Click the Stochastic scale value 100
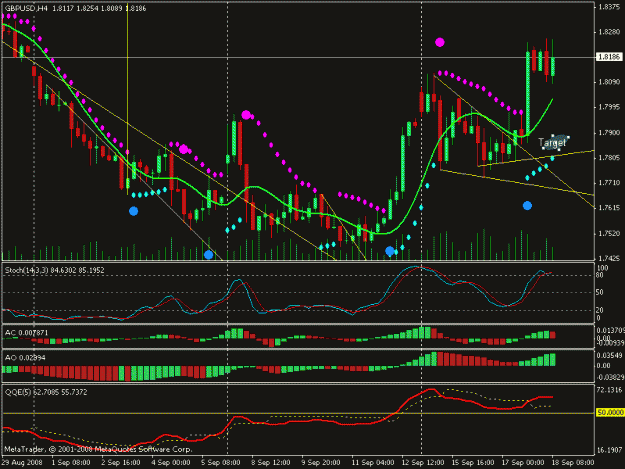This screenshot has height=469, width=625. click(x=602, y=268)
